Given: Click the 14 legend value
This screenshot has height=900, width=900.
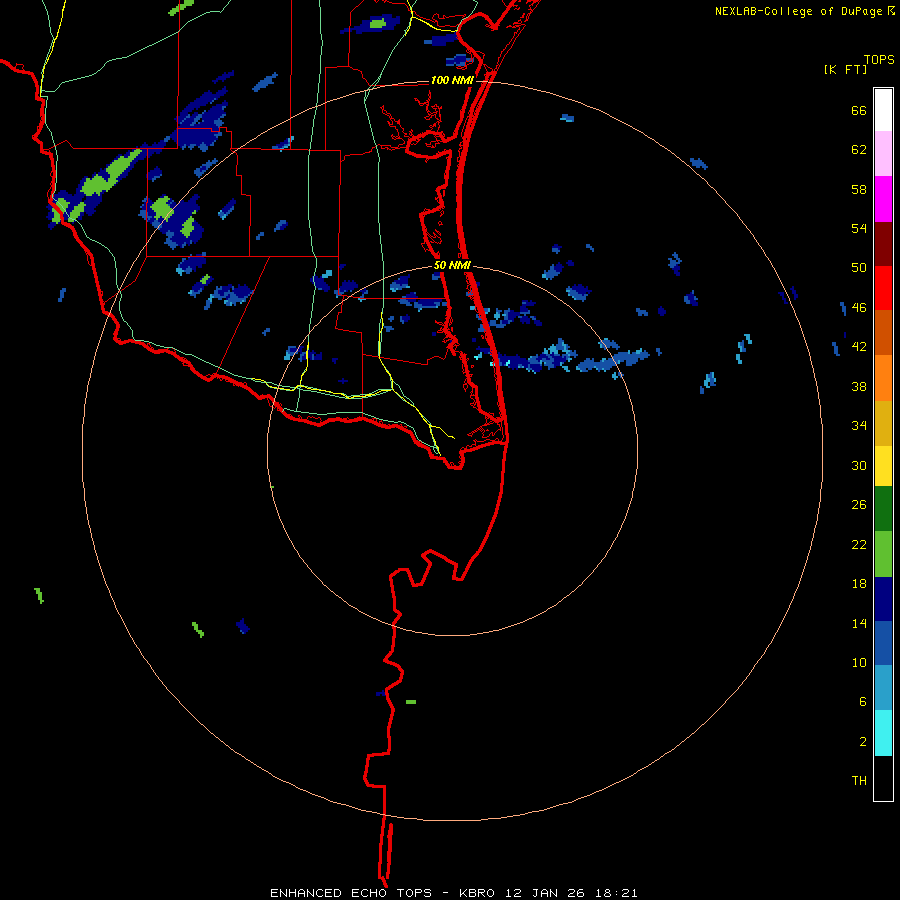Looking at the screenshot, I should tap(859, 623).
